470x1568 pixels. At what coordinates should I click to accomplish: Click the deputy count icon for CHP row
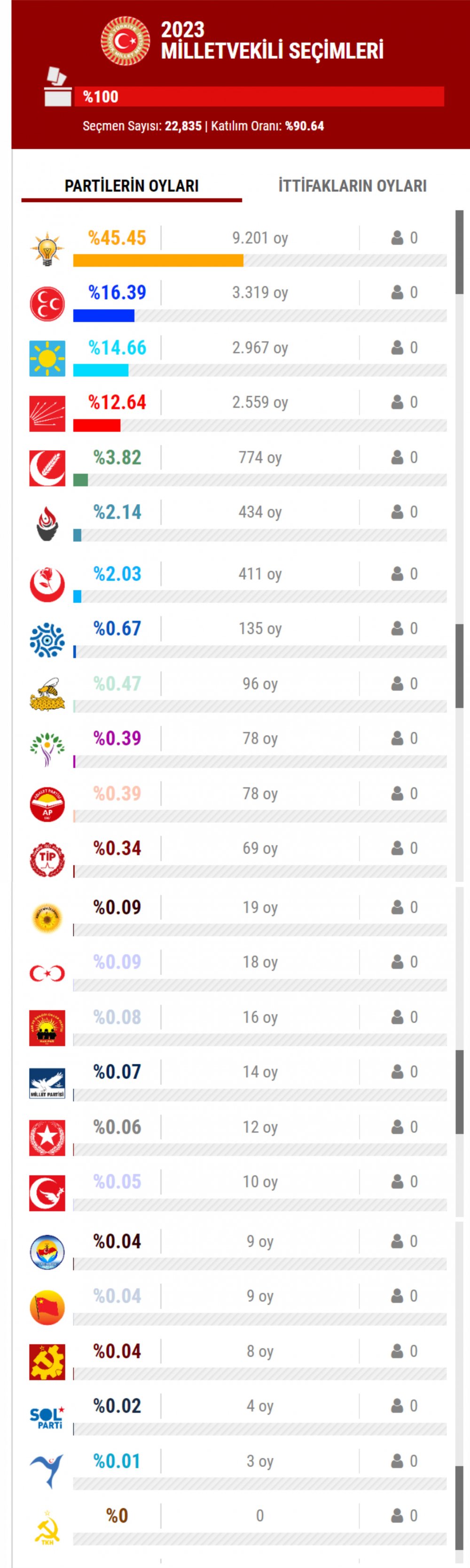tap(398, 402)
